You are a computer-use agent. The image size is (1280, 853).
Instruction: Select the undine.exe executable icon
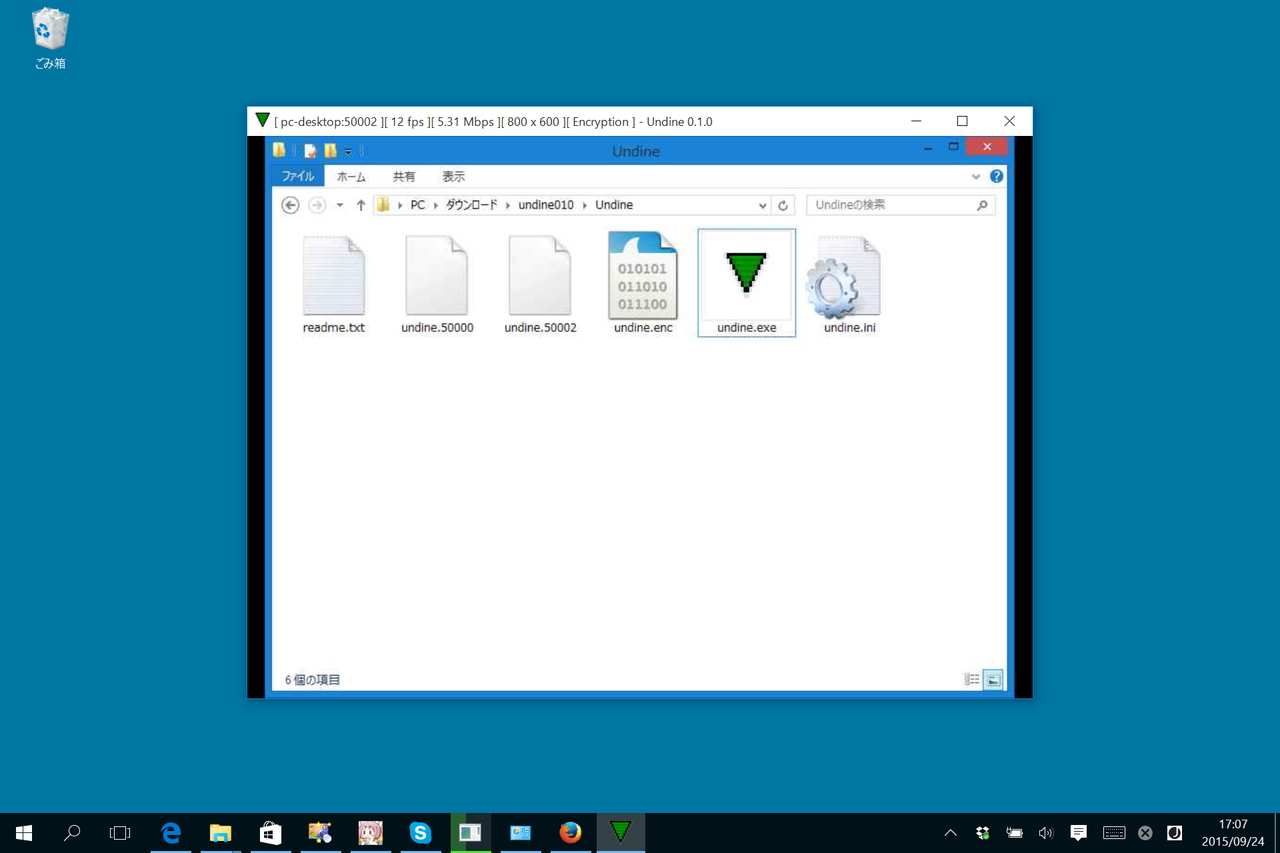745,275
